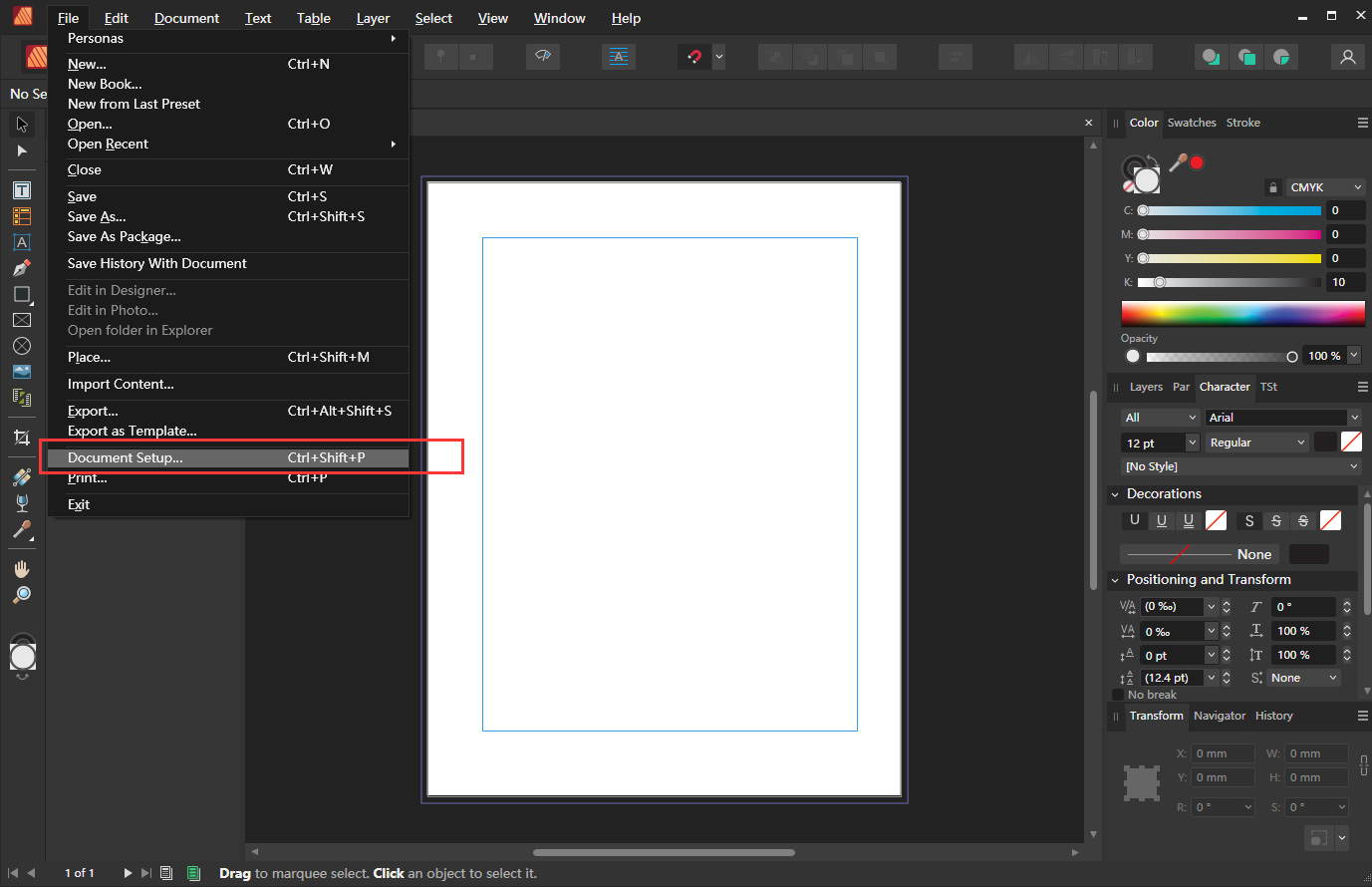The width and height of the screenshot is (1372, 887).
Task: Toggle the Baseline Grid toolbar icon
Action: point(619,57)
